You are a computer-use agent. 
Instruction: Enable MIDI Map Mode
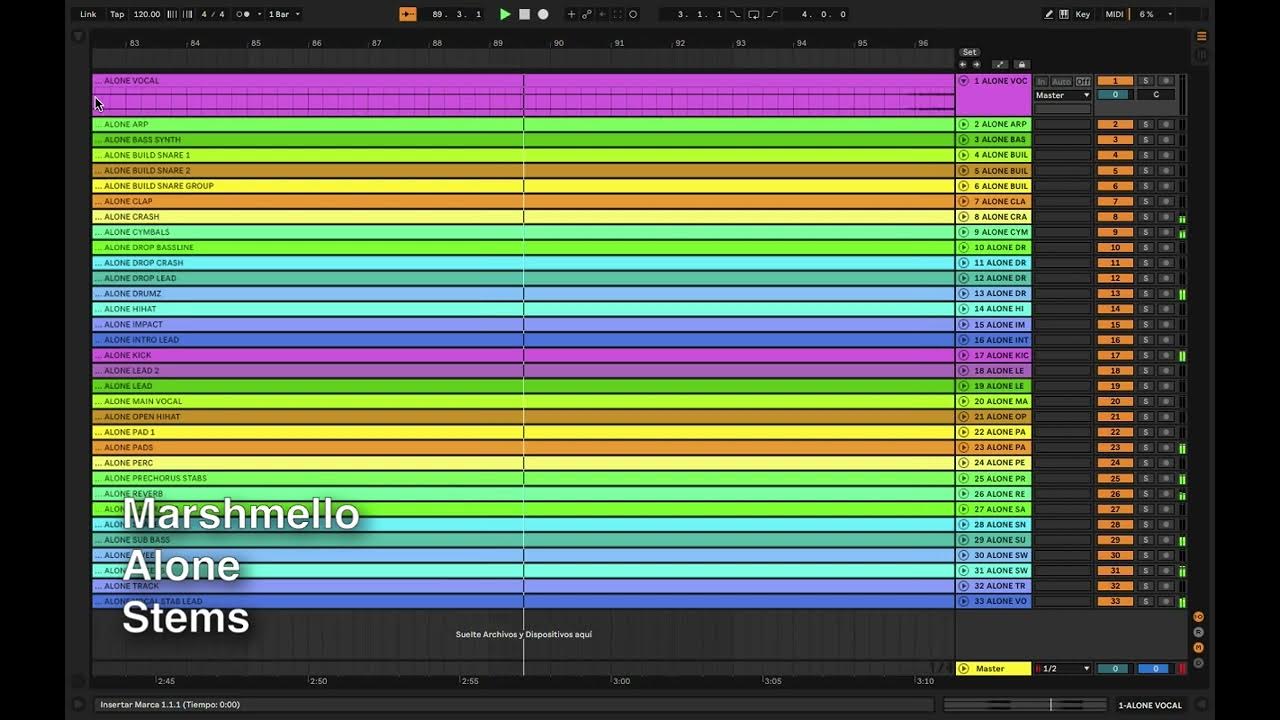(1114, 14)
